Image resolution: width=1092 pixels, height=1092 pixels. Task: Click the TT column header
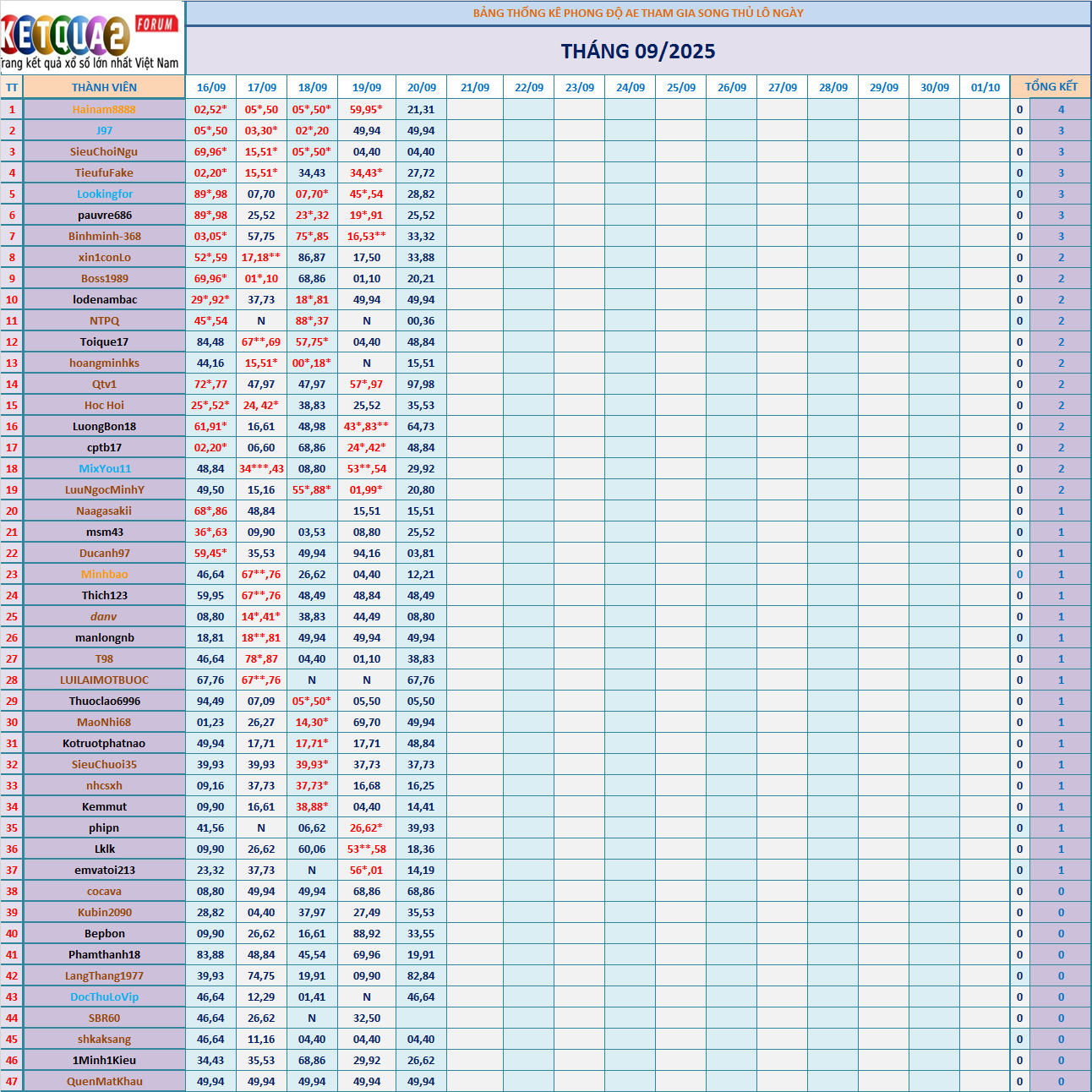12,87
